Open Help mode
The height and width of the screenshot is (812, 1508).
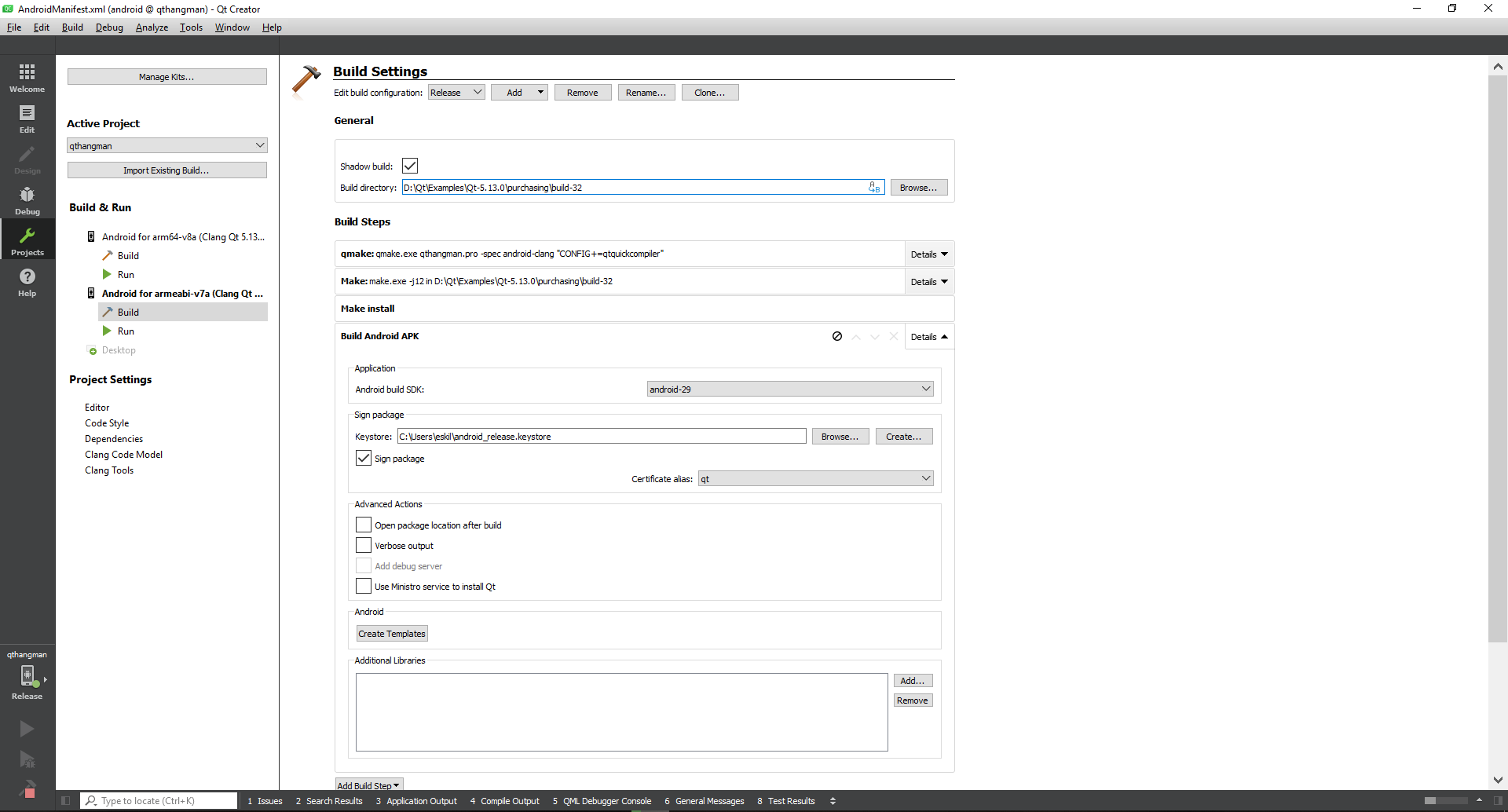[x=27, y=282]
